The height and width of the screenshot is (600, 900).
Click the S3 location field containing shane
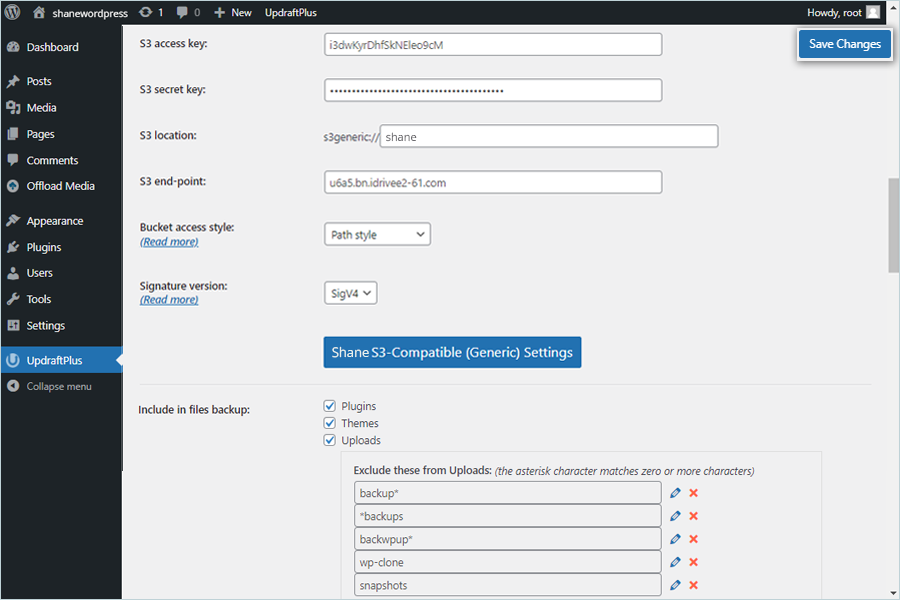click(549, 137)
